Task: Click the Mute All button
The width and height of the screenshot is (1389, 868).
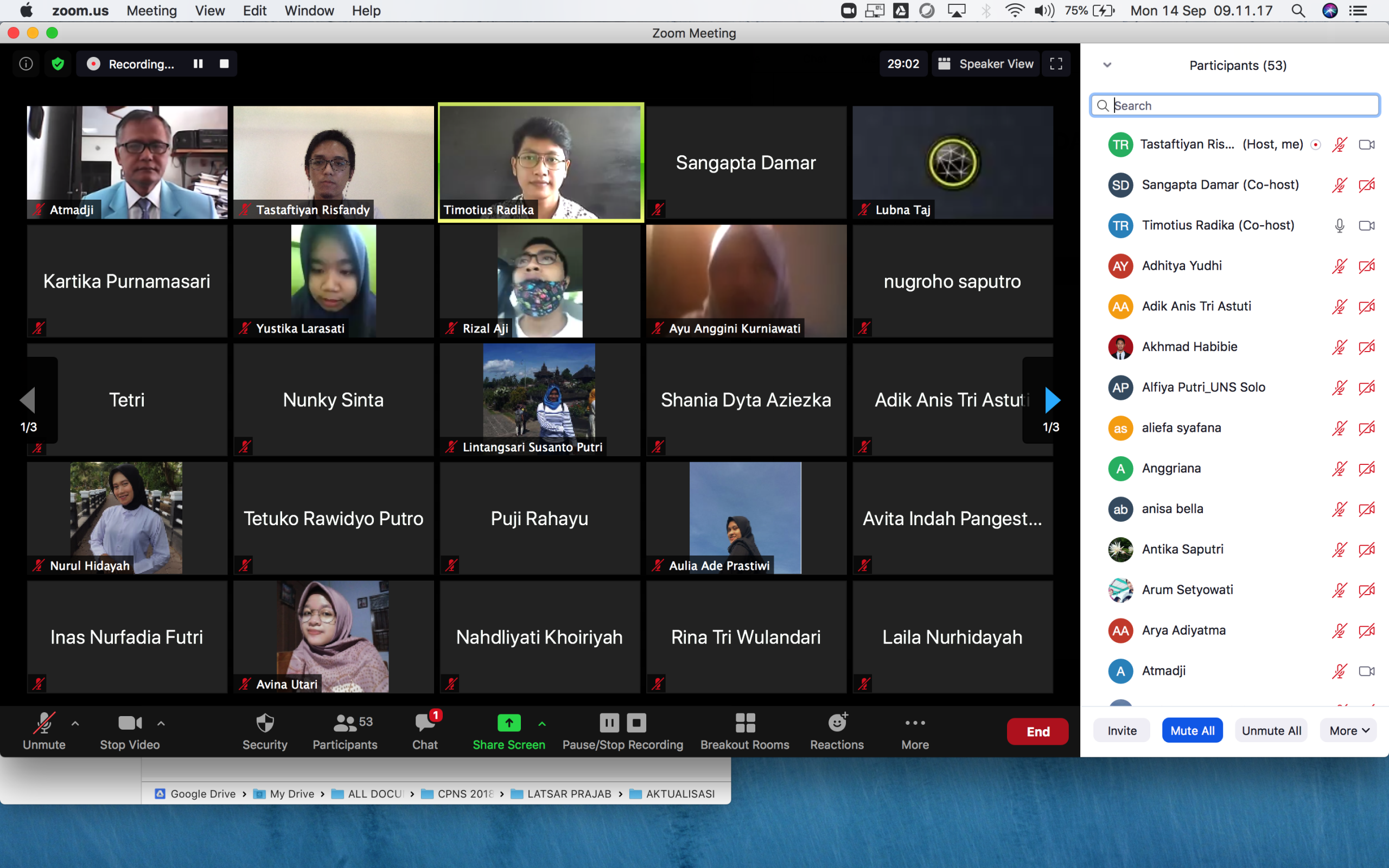Action: point(1192,730)
